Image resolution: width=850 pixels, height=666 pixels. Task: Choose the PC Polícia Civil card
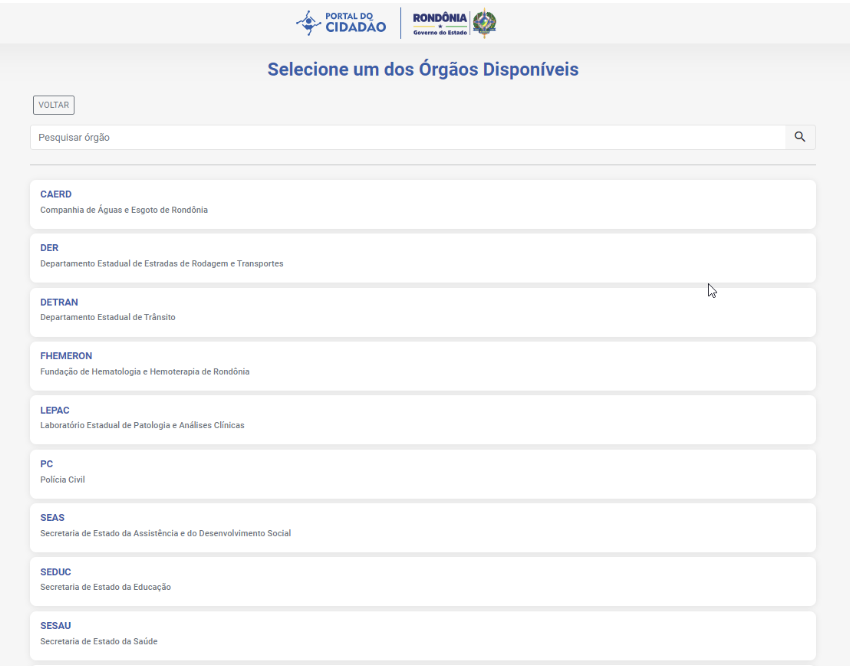pyautogui.click(x=423, y=474)
